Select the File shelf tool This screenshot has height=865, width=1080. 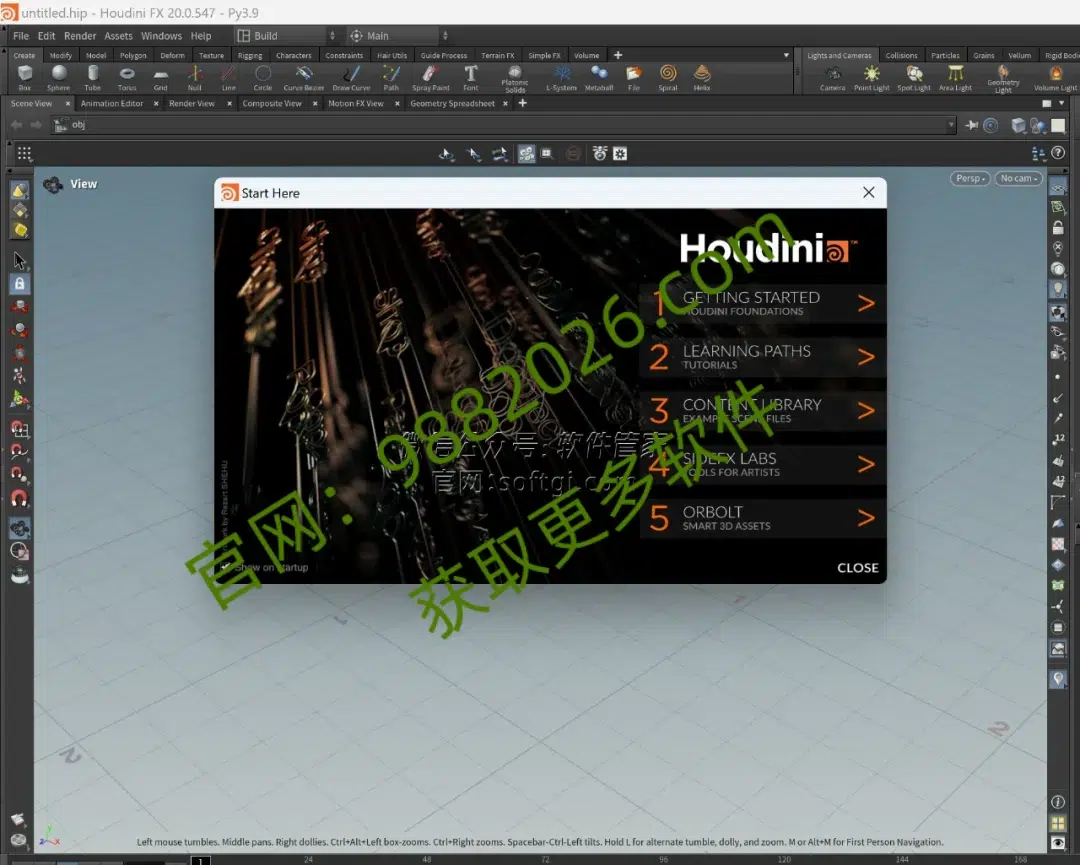tap(634, 77)
